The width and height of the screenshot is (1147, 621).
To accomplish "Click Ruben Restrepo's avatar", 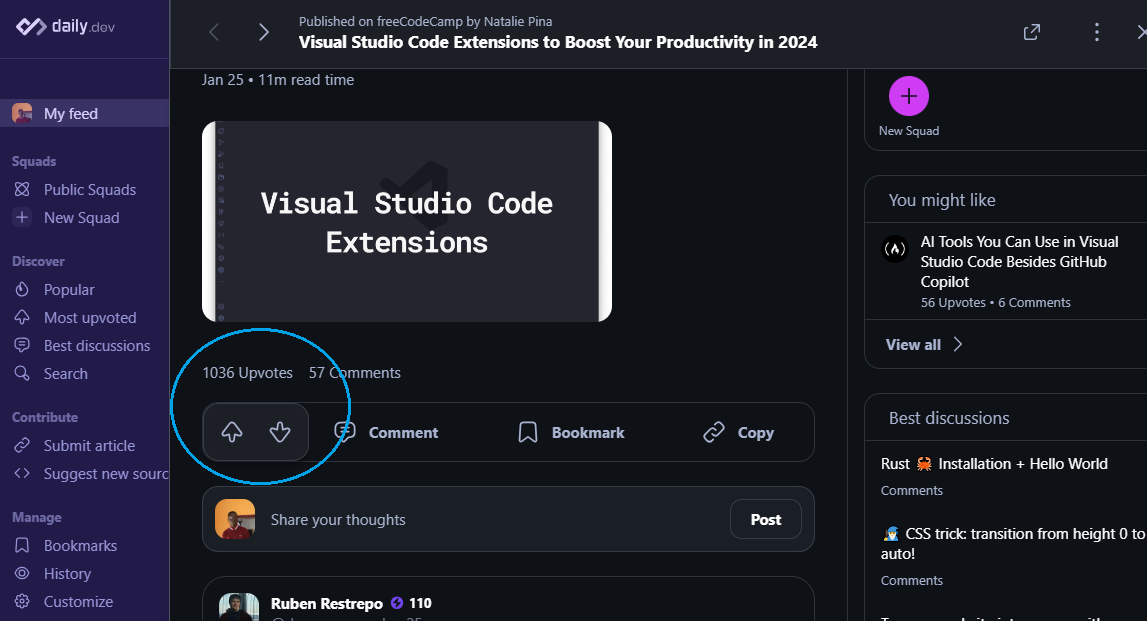I will (238, 607).
